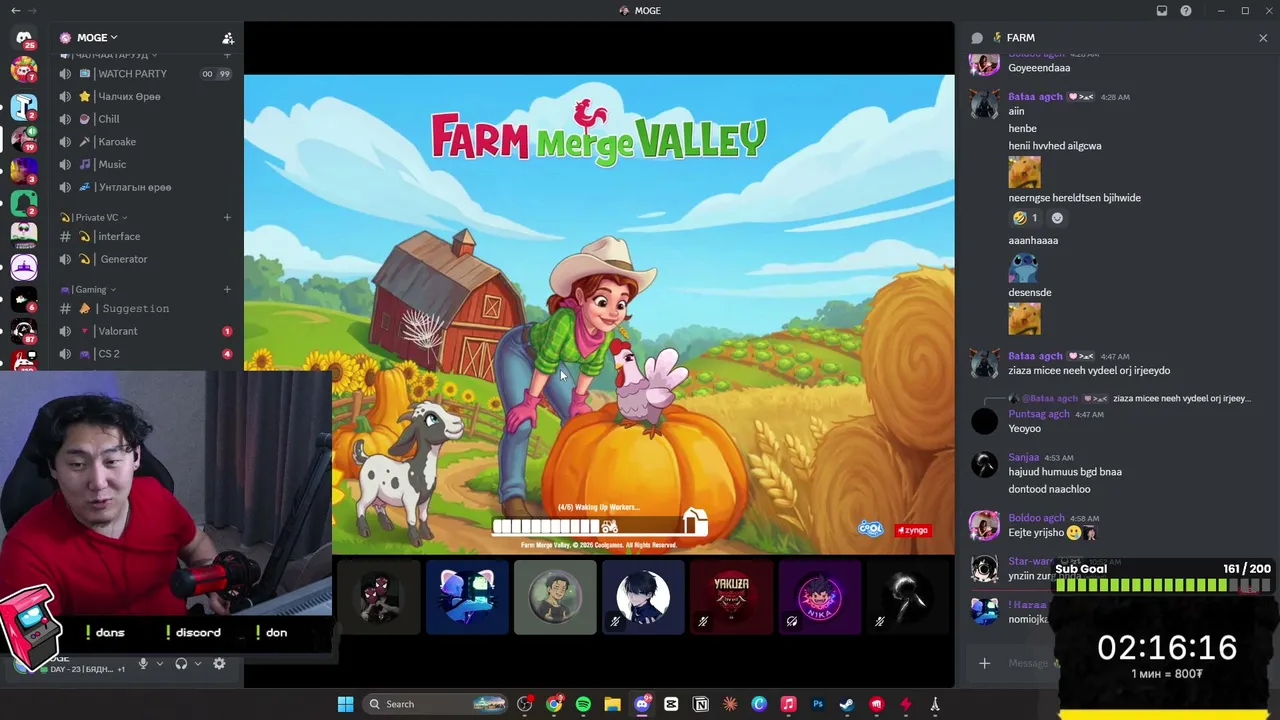Add channel to Gaming category
The image size is (1280, 720).
tap(227, 290)
